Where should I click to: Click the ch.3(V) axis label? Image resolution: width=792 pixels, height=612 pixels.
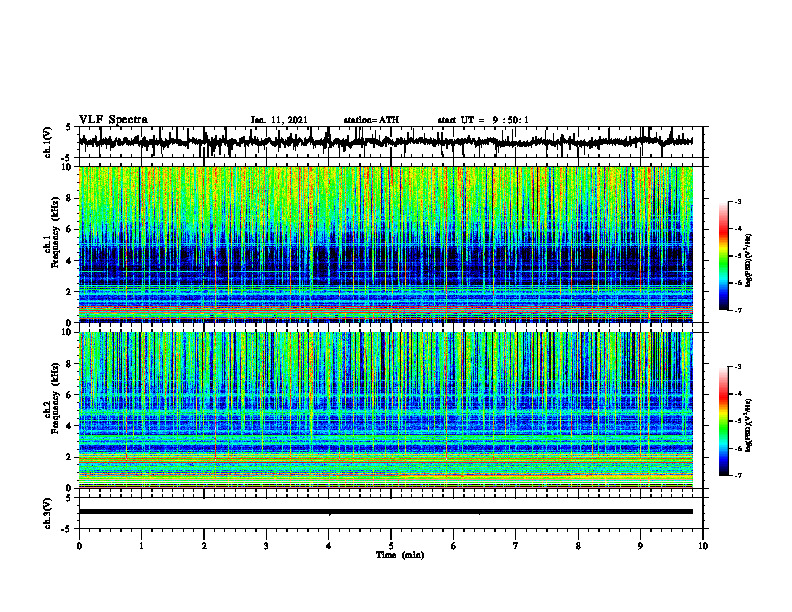[47, 513]
